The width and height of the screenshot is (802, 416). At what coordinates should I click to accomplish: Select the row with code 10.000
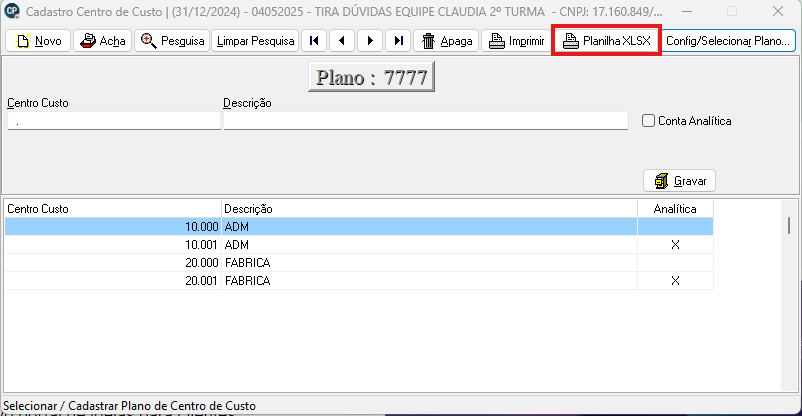tap(359, 227)
